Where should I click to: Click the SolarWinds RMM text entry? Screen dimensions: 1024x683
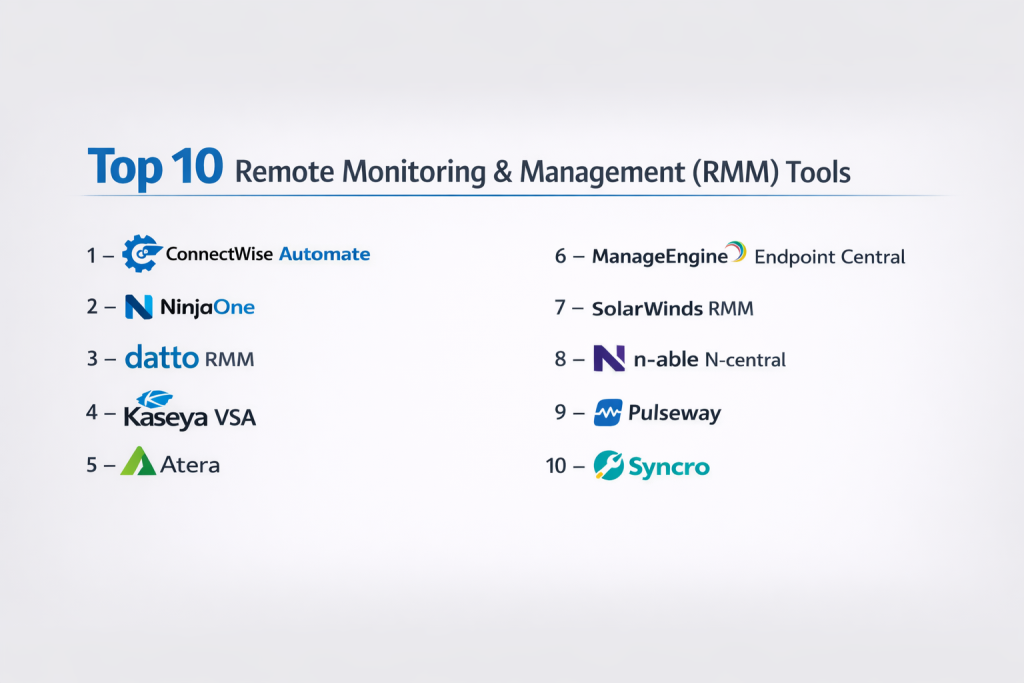click(x=672, y=309)
